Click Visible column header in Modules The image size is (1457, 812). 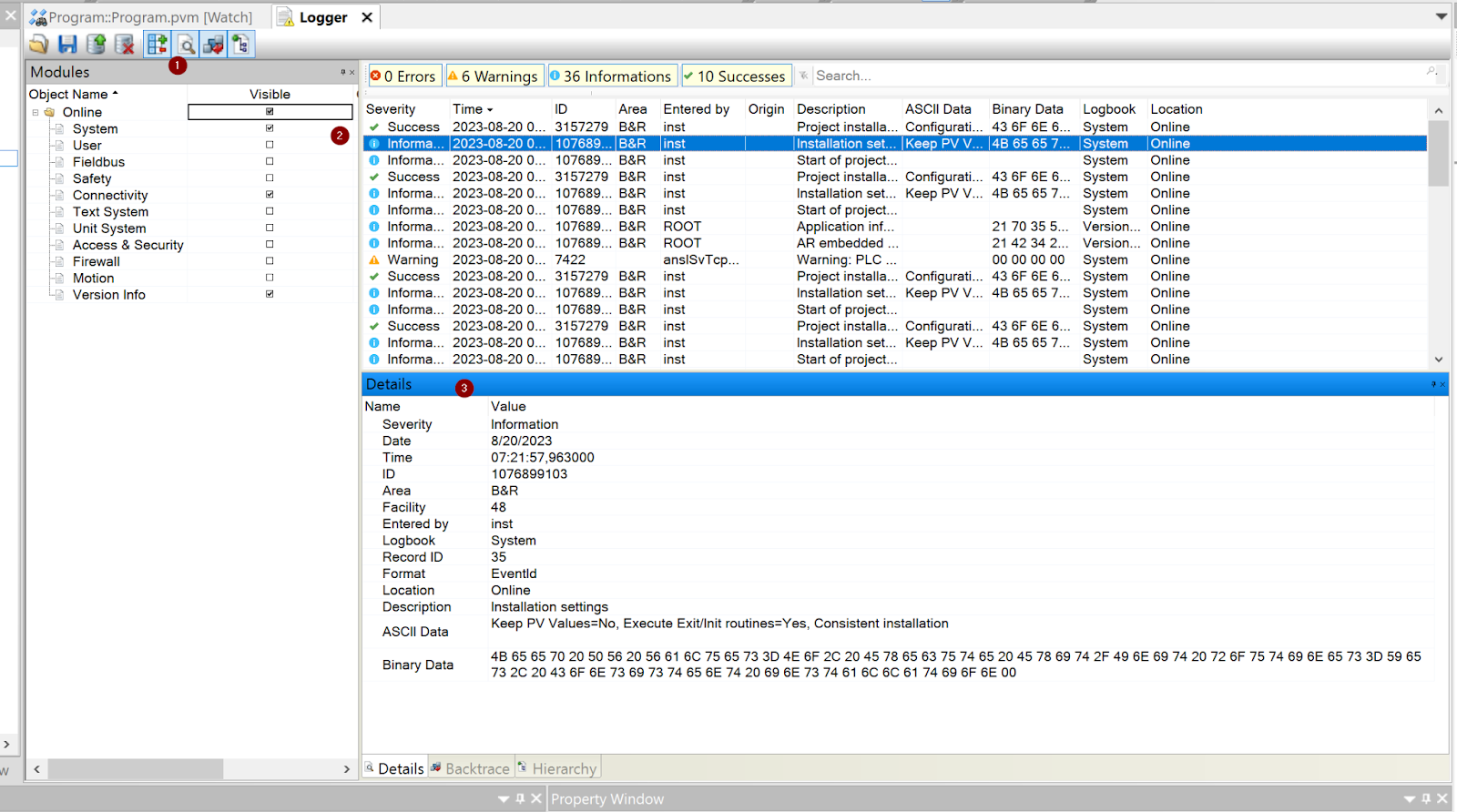270,94
